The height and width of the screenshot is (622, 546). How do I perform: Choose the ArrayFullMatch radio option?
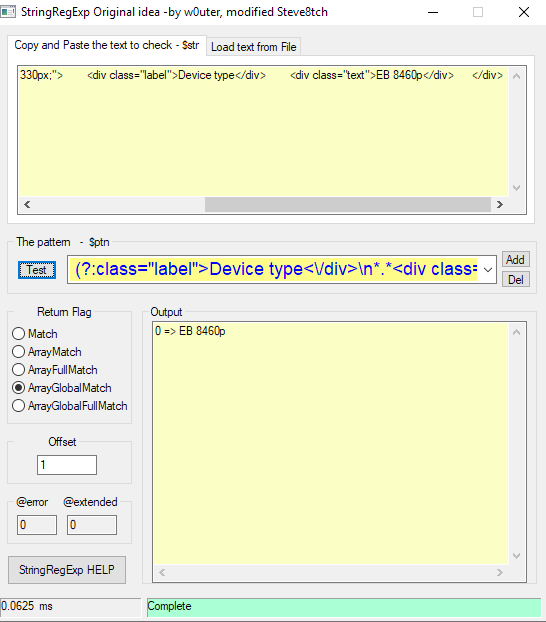point(55,370)
